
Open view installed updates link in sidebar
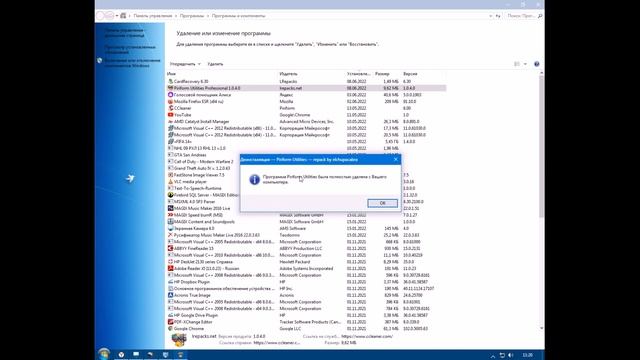tap(130, 49)
